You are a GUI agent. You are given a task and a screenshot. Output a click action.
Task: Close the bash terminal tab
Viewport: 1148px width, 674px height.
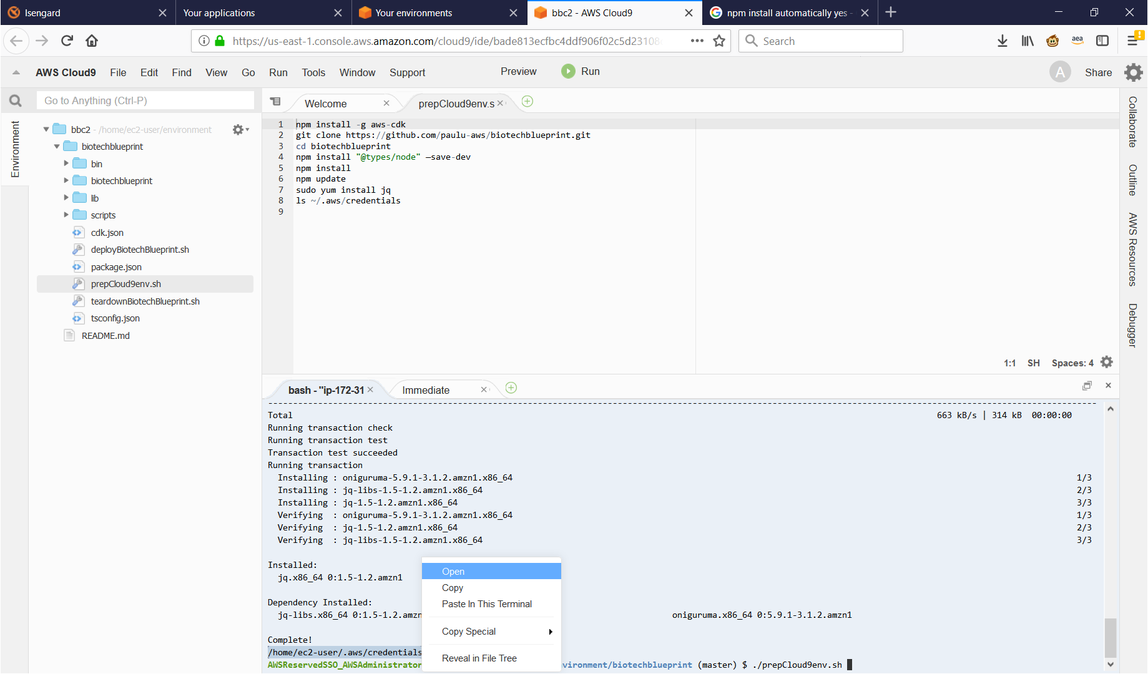[x=370, y=389]
